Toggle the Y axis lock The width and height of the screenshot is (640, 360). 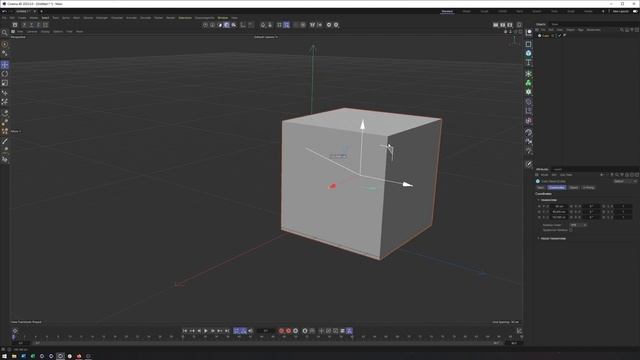click(31, 25)
